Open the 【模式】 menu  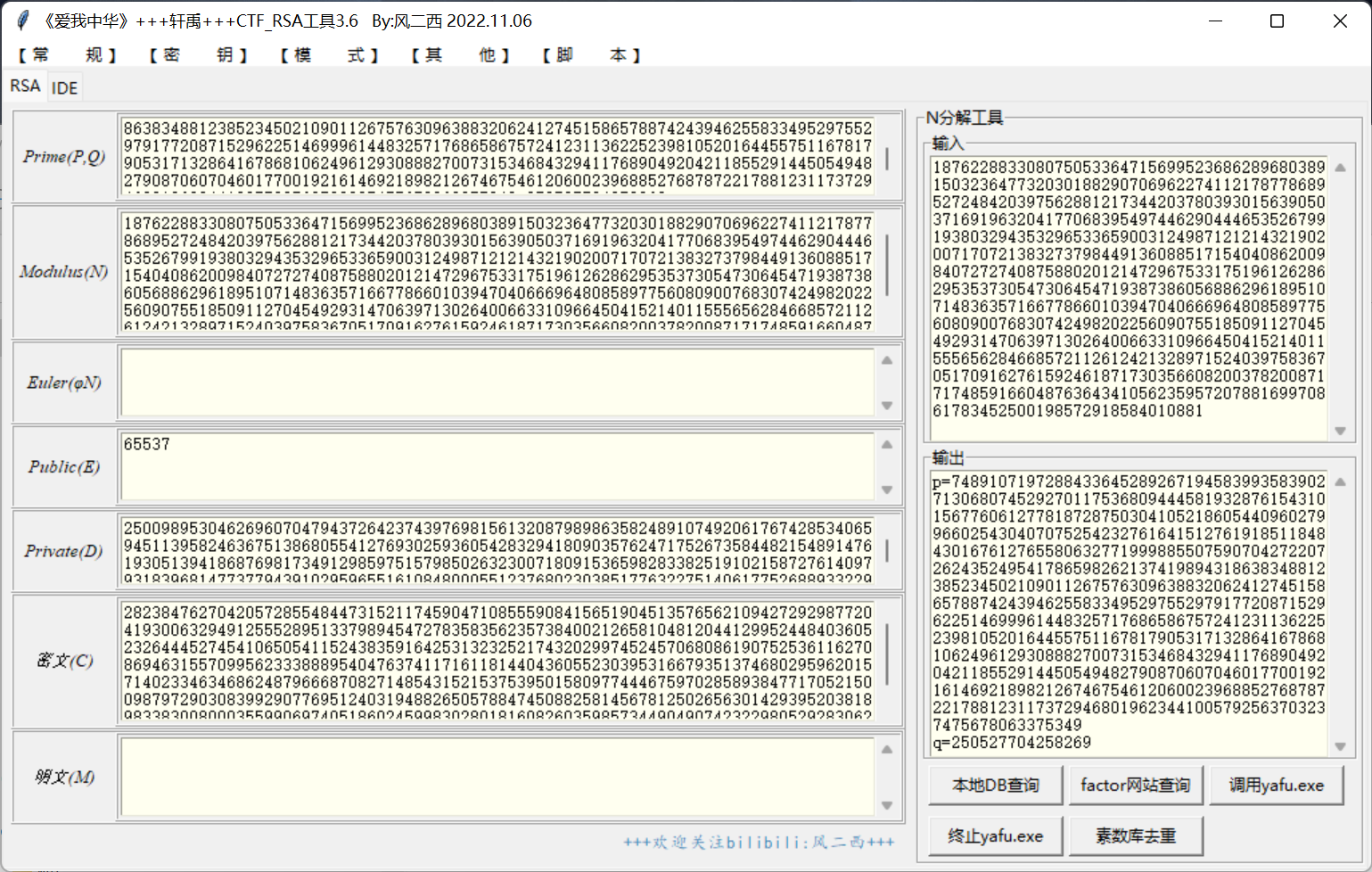(329, 55)
